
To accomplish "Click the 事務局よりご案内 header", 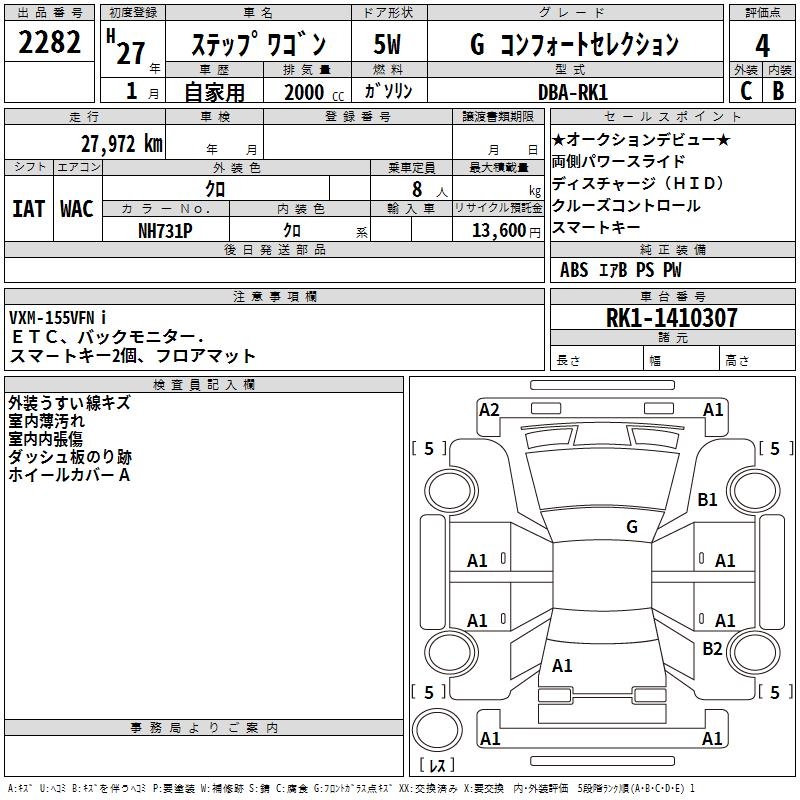I will [x=204, y=728].
